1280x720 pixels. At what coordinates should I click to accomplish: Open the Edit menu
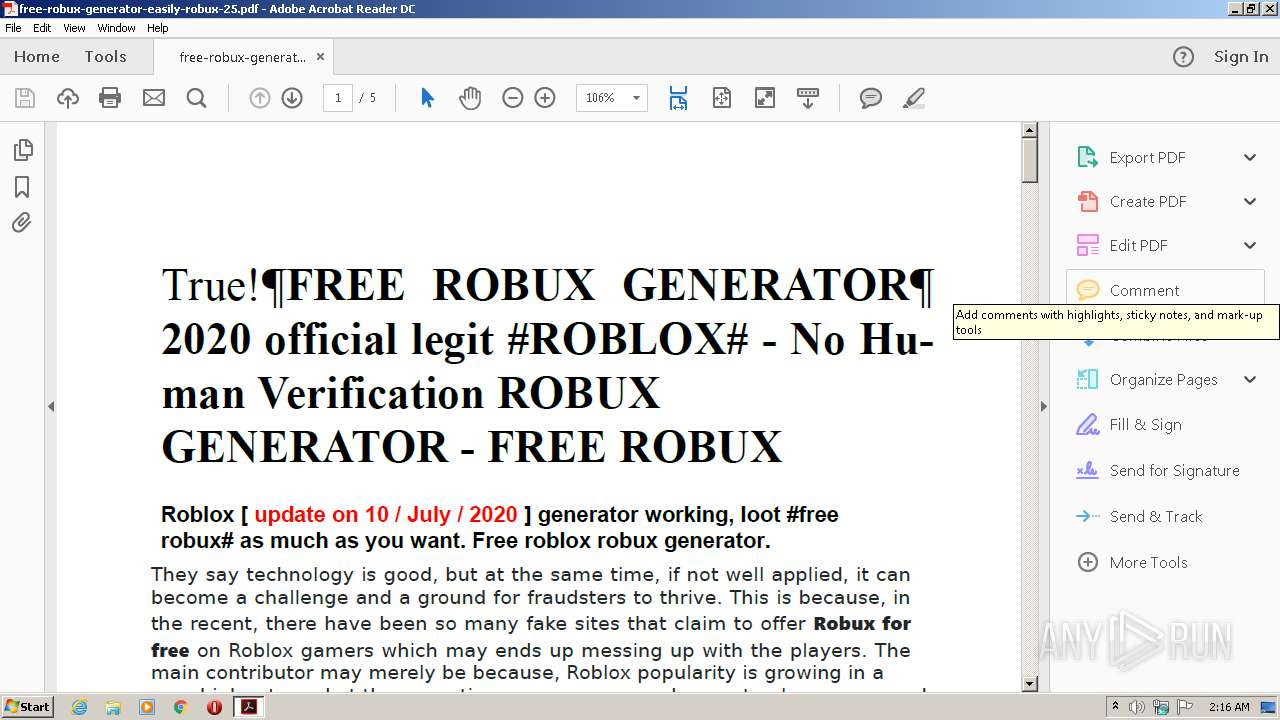coord(42,28)
